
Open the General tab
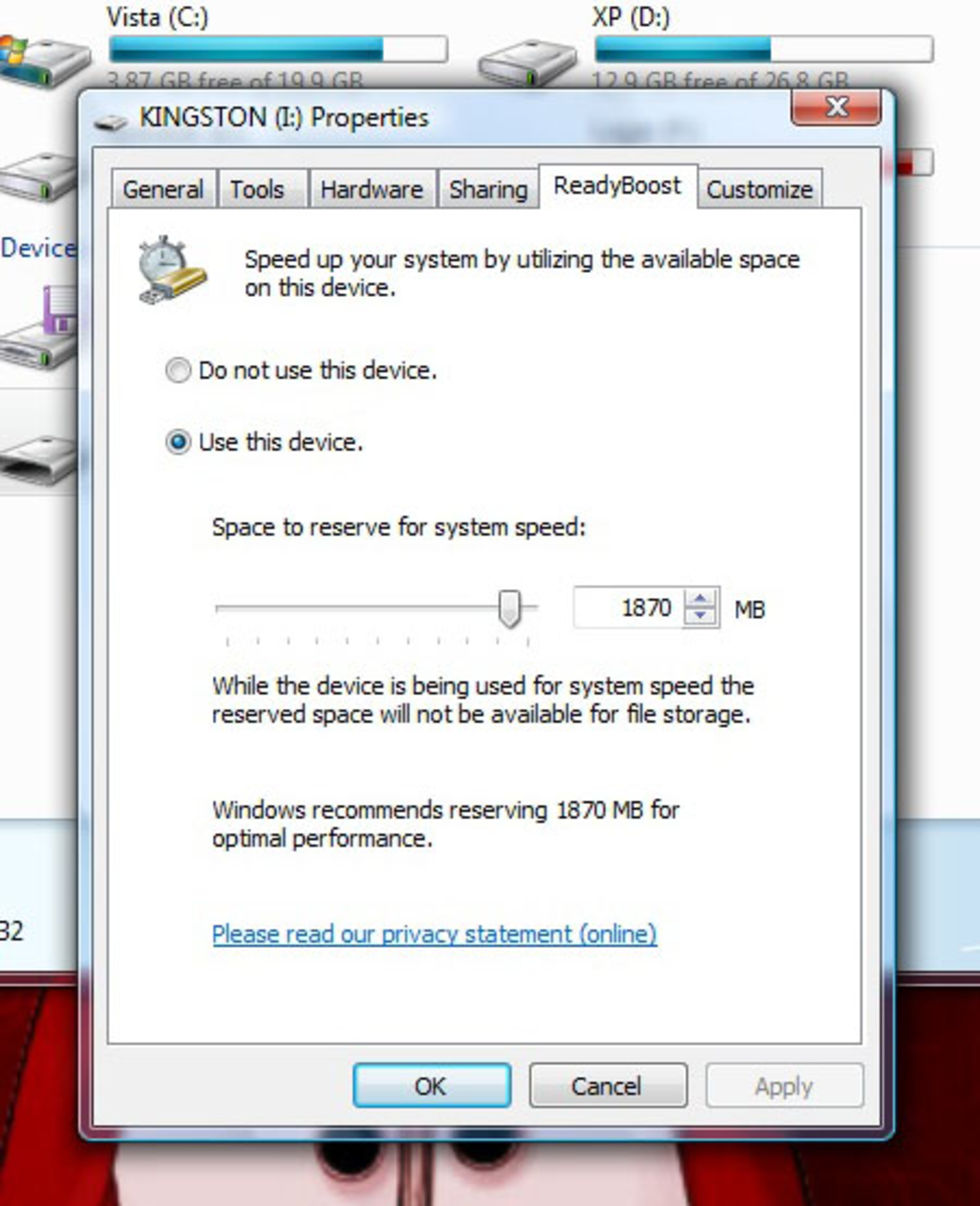163,189
